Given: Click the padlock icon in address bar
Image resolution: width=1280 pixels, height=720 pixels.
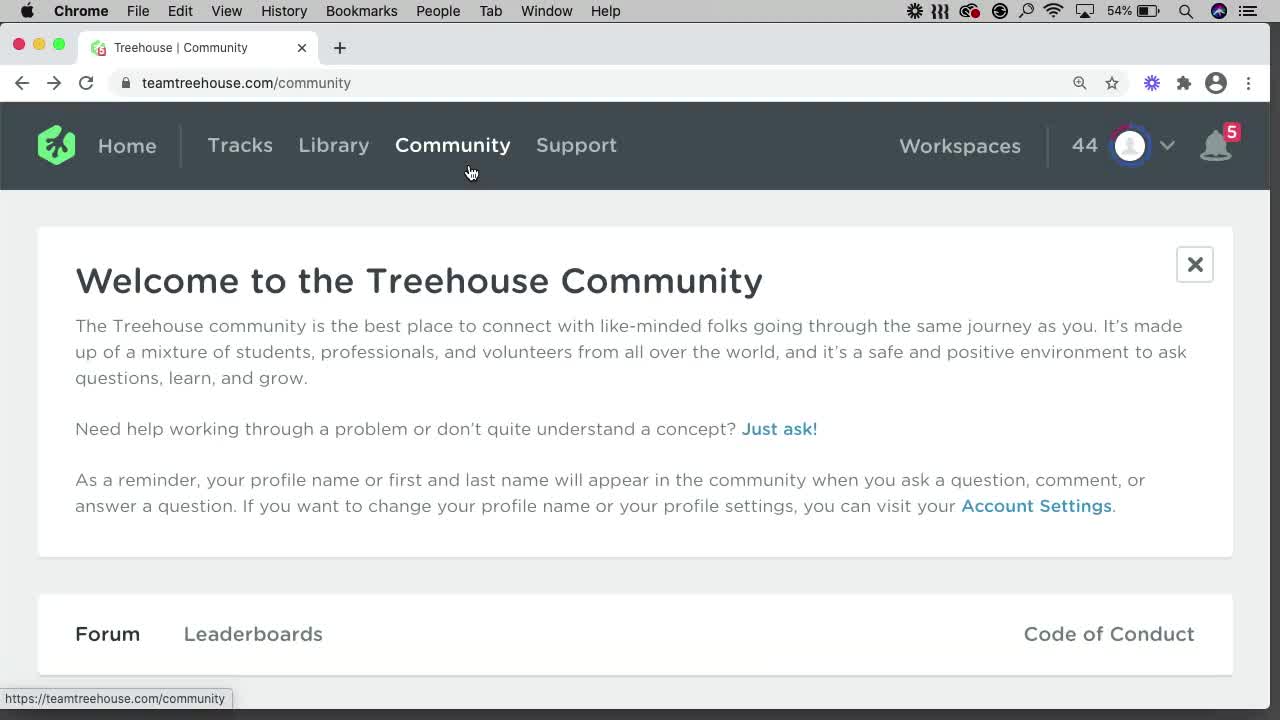Looking at the screenshot, I should (125, 83).
